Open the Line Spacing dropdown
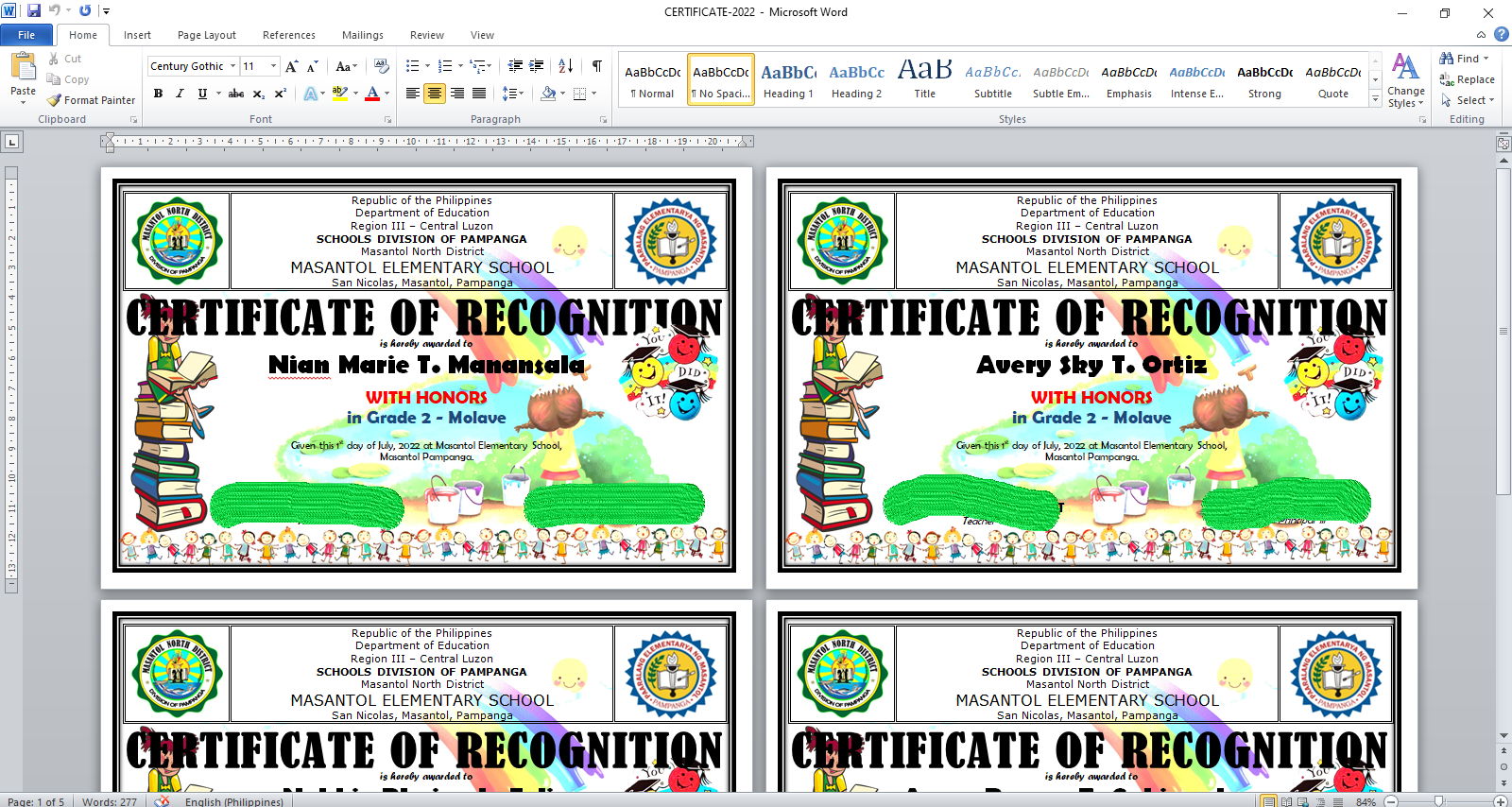The height and width of the screenshot is (807, 1512). coord(512,94)
